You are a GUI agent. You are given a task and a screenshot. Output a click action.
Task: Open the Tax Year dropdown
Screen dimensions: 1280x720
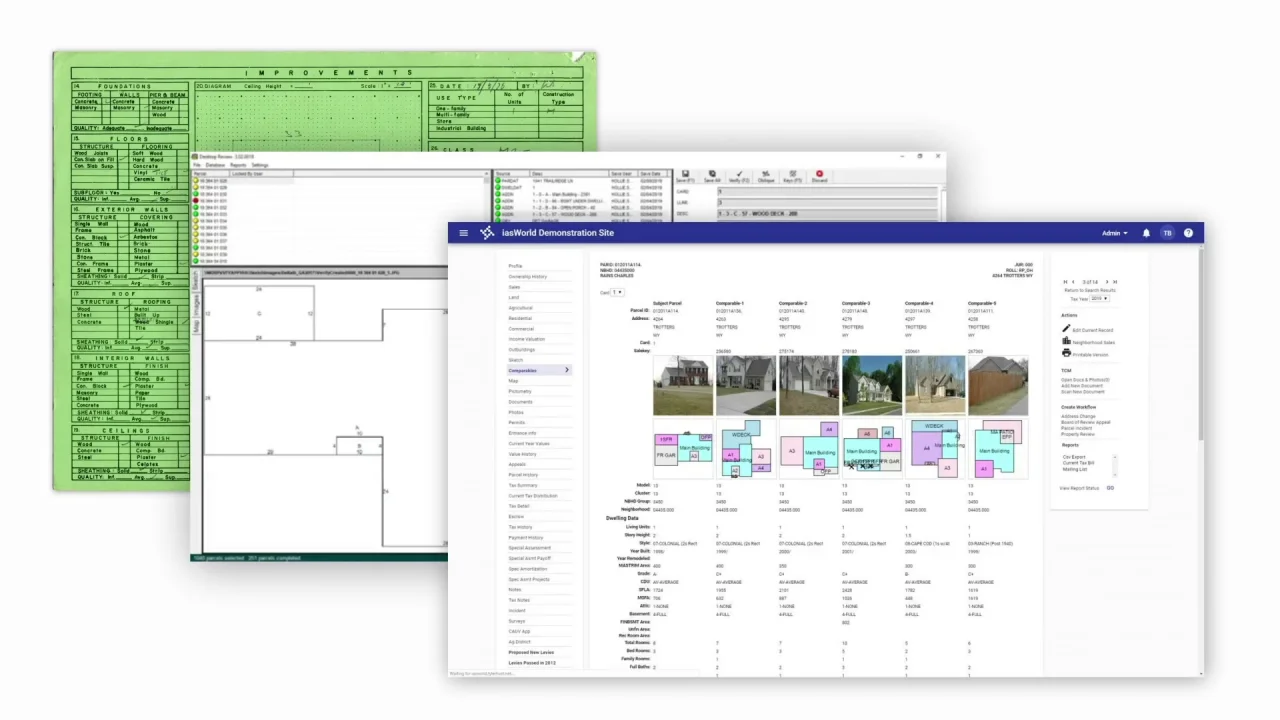(x=1098, y=299)
